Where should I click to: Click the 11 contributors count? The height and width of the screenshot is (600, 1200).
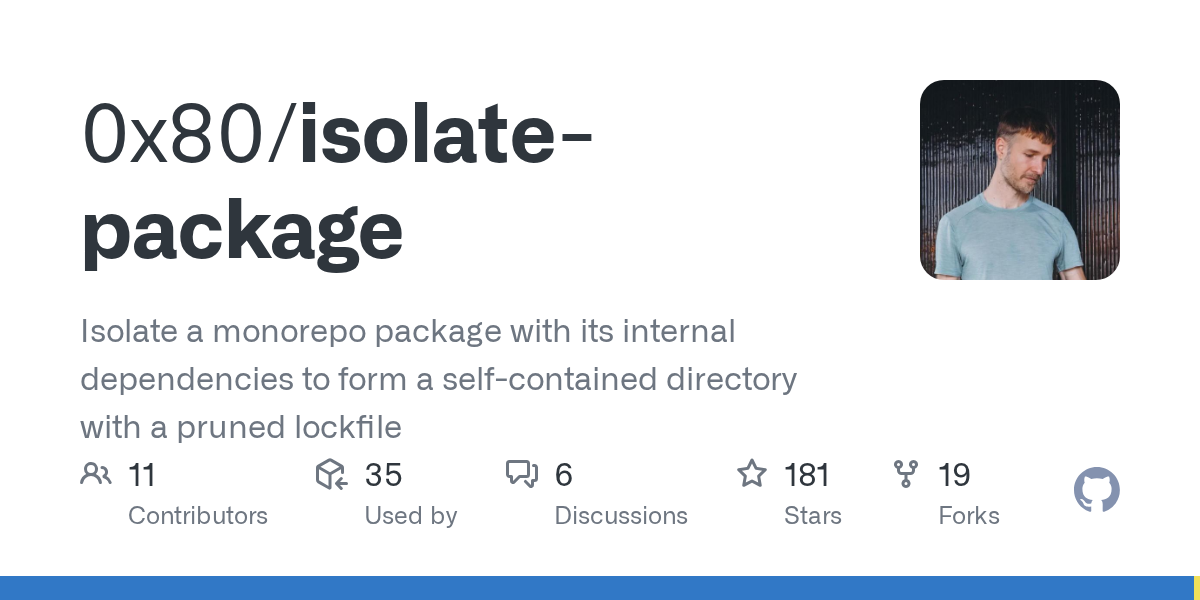(142, 475)
